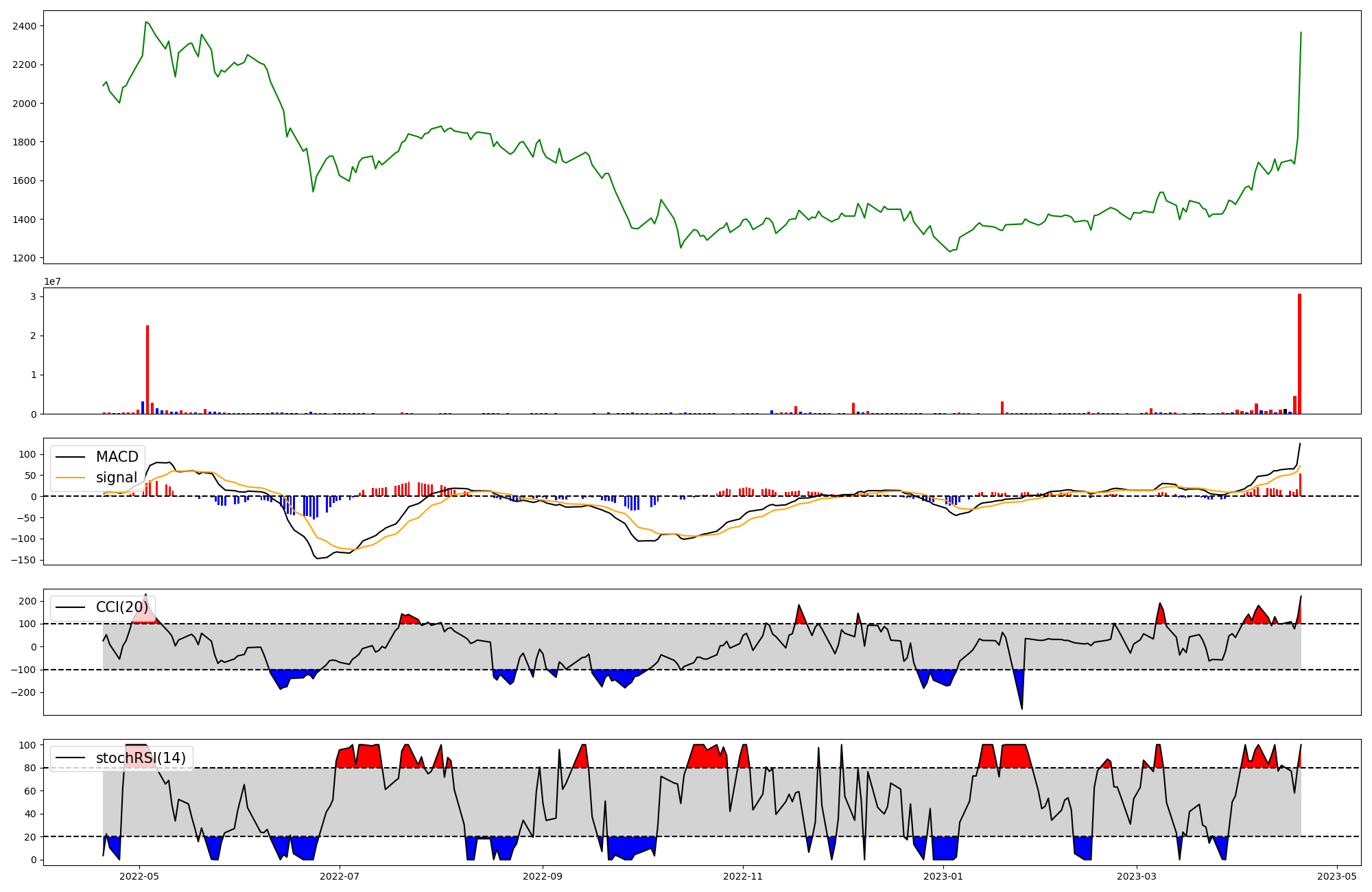Click the -150 tick on the MACD axis
The height and width of the screenshot is (892, 1372).
(24, 561)
